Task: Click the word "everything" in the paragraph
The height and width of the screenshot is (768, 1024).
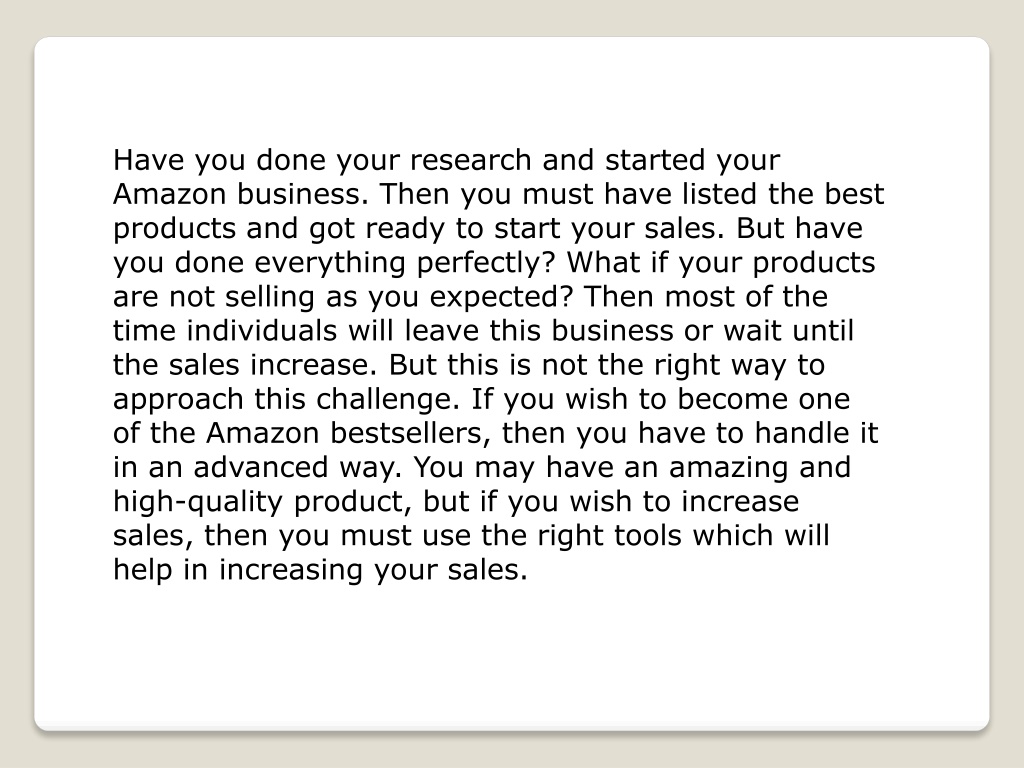Action: pos(330,263)
